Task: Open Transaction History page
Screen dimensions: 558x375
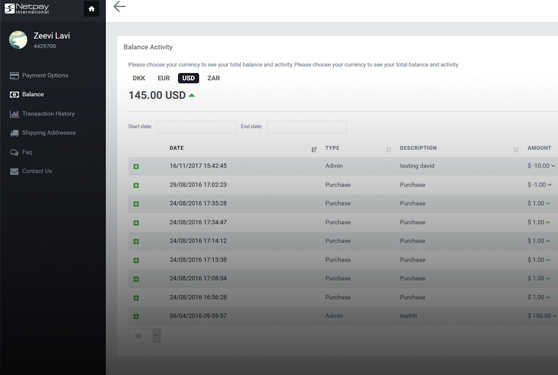Action: [x=48, y=114]
